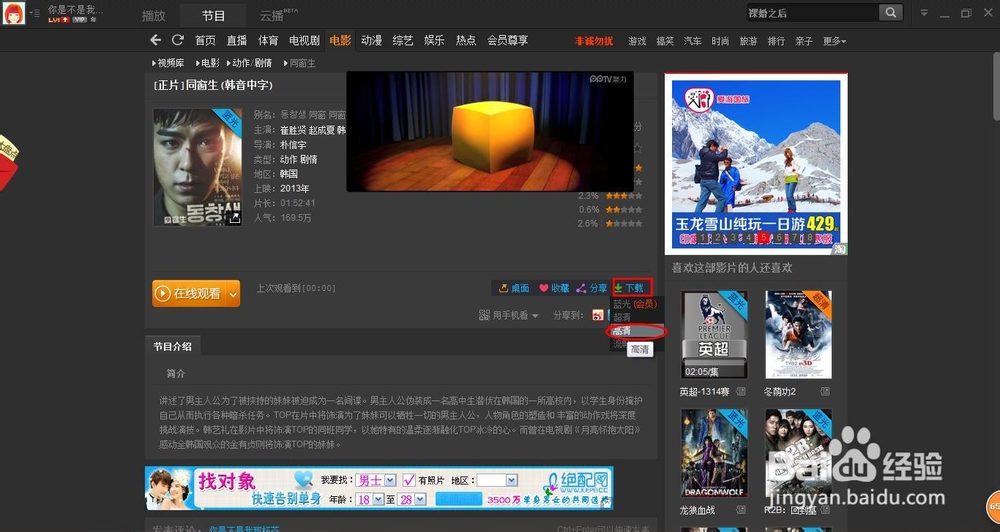The image size is (1000, 532).
Task: Click director name 朴信宇
Action: coord(293,145)
